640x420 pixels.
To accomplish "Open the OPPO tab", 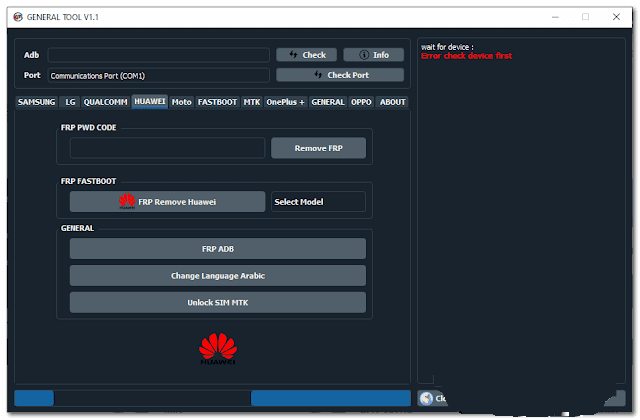I will (361, 102).
